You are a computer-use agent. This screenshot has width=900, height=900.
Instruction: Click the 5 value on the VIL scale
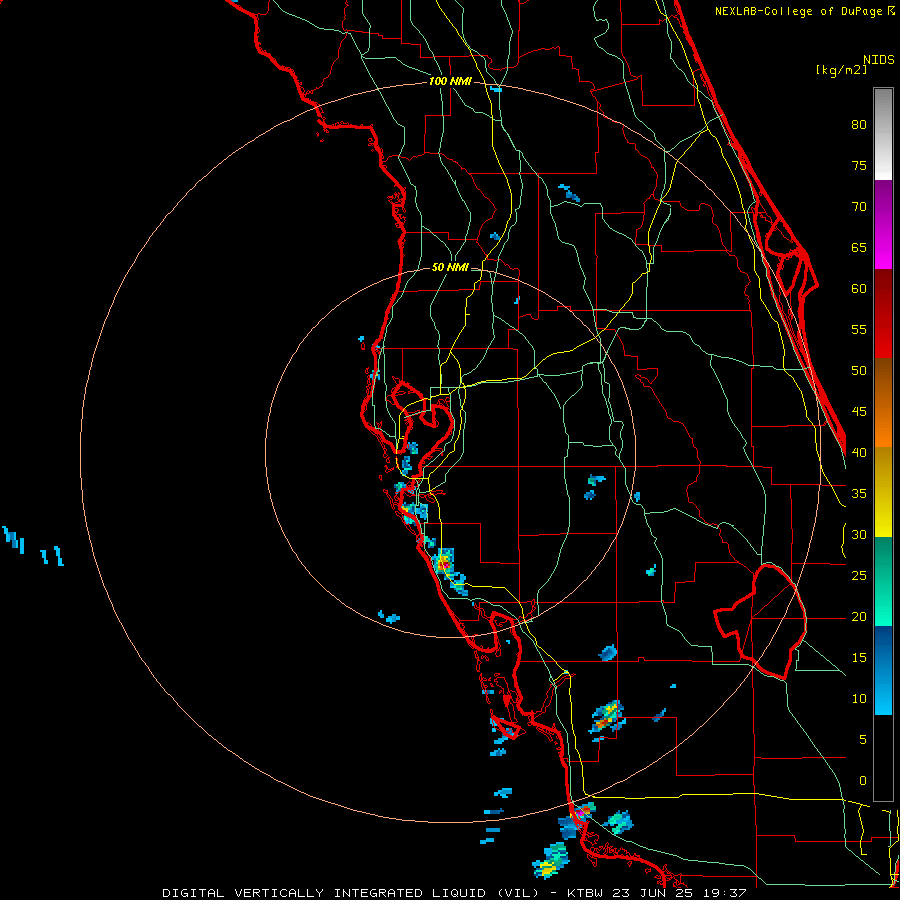863,740
